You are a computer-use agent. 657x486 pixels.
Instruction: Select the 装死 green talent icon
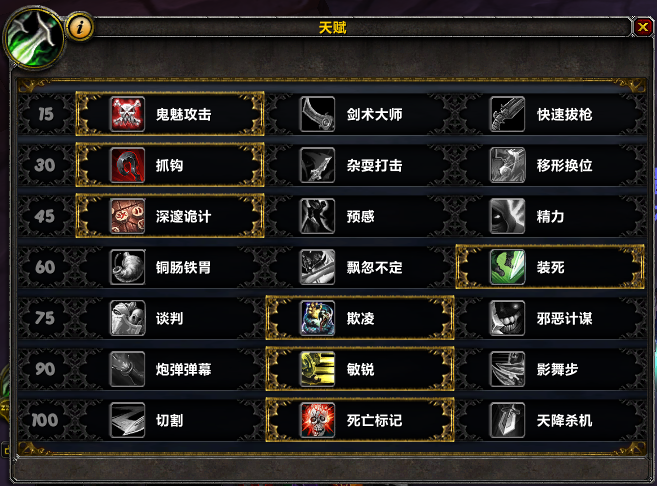[x=507, y=267]
